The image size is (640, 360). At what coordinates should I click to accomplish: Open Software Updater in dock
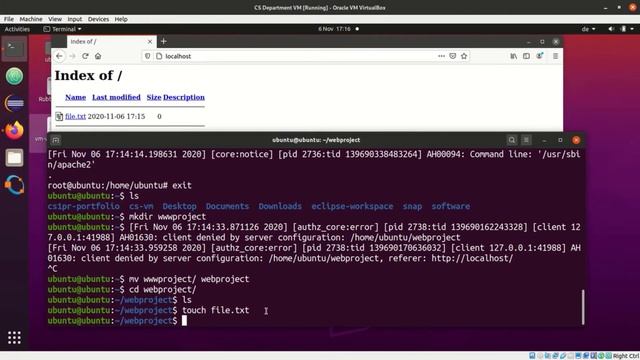tap(14, 185)
